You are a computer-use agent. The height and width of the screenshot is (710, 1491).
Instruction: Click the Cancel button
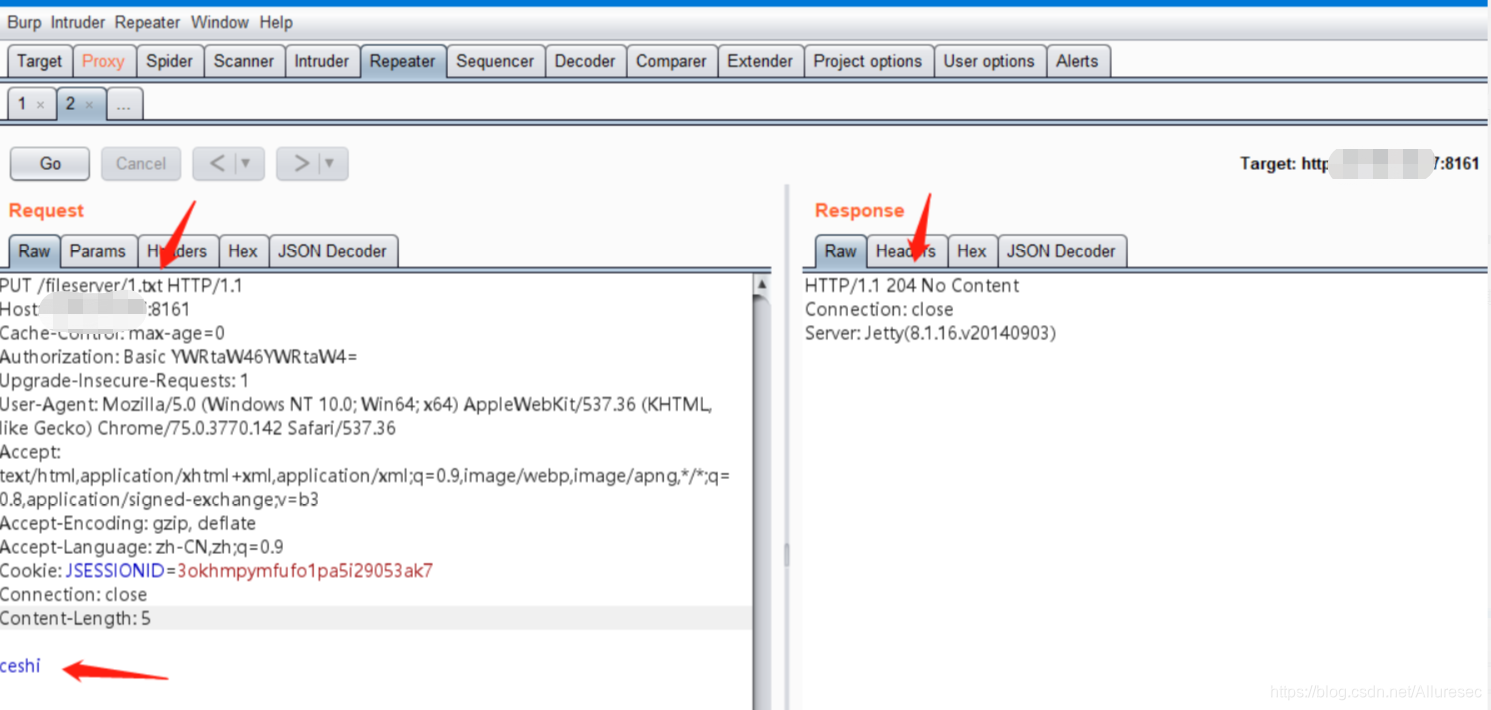pos(141,164)
